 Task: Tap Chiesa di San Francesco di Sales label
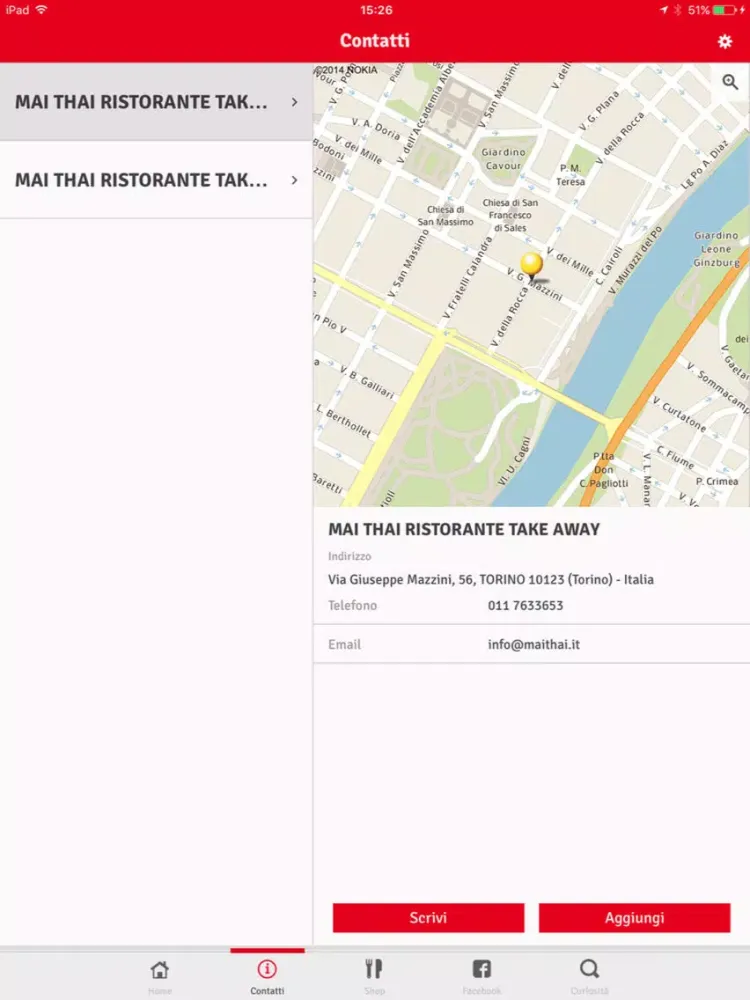[x=510, y=215]
